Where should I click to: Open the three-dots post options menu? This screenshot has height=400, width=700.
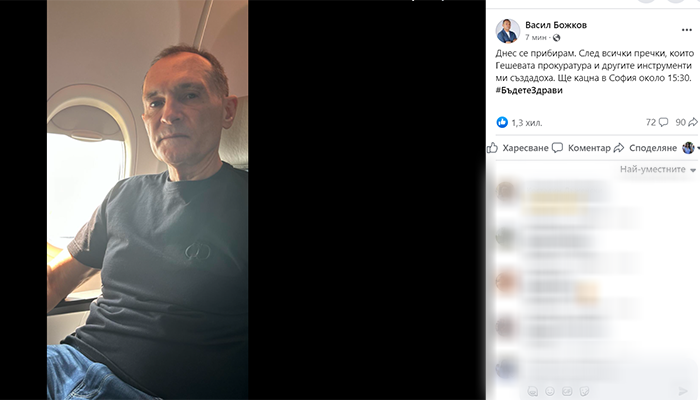pyautogui.click(x=687, y=30)
